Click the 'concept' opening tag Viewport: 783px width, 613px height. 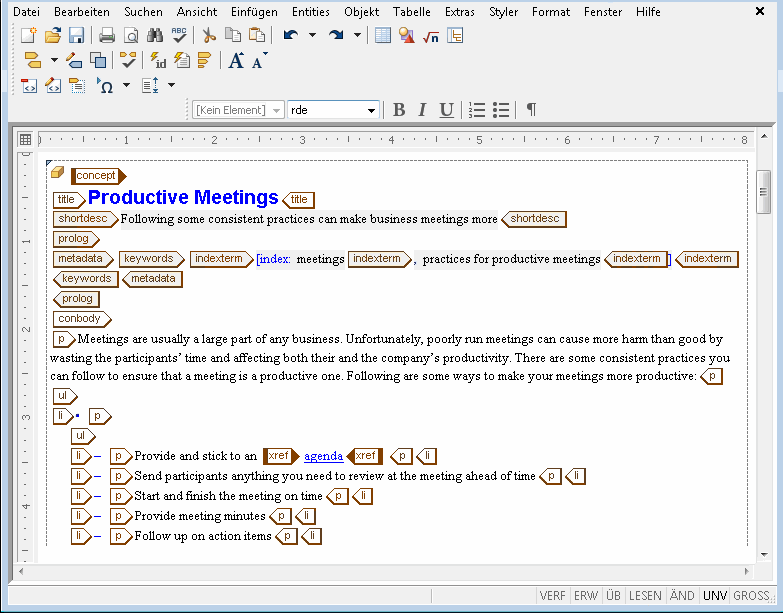(99, 176)
